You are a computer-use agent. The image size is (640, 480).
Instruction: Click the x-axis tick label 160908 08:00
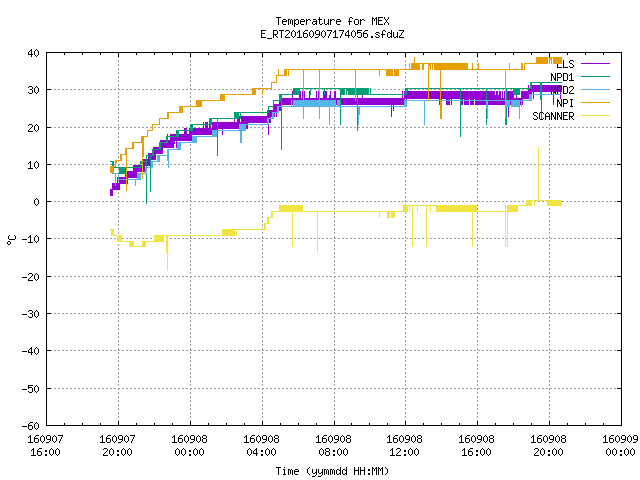click(x=333, y=446)
